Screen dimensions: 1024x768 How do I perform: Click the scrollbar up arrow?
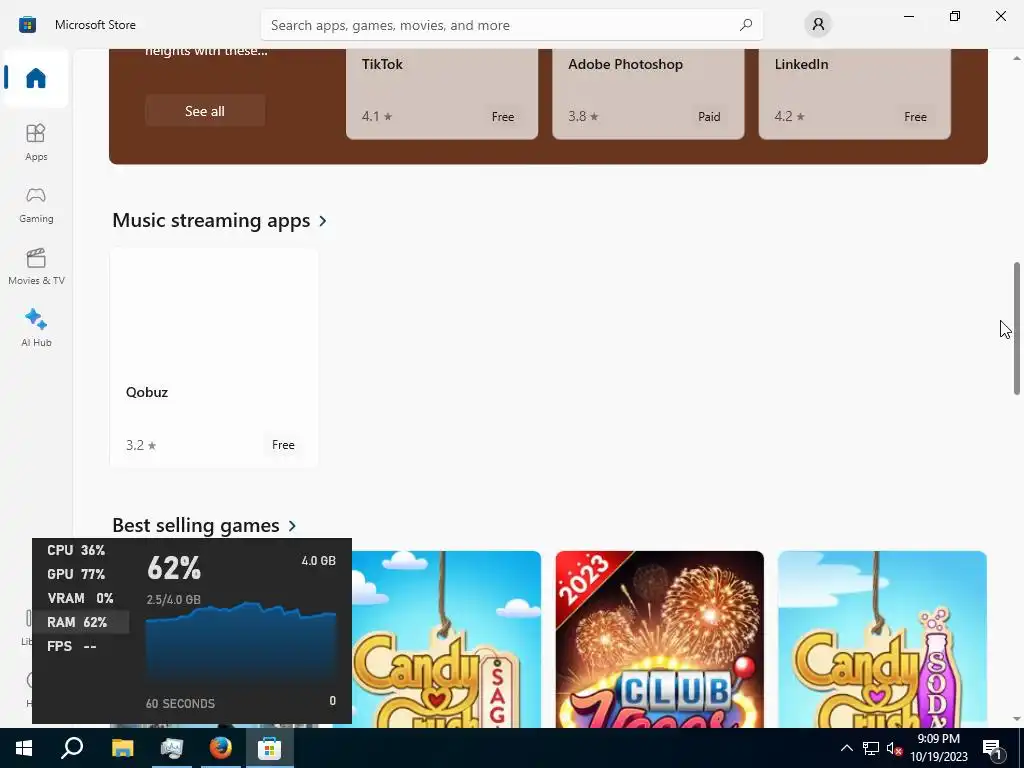point(1017,58)
